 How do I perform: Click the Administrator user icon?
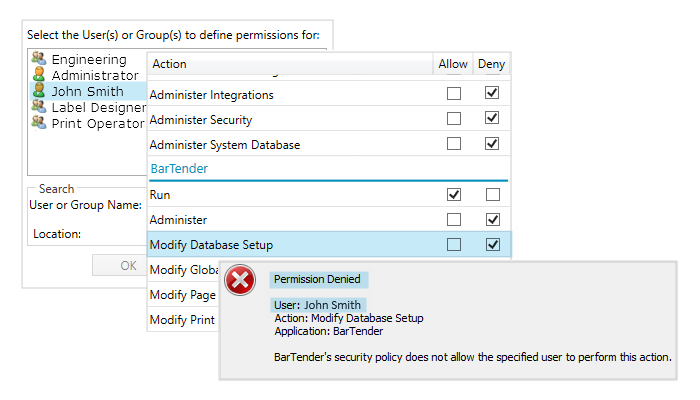39,75
